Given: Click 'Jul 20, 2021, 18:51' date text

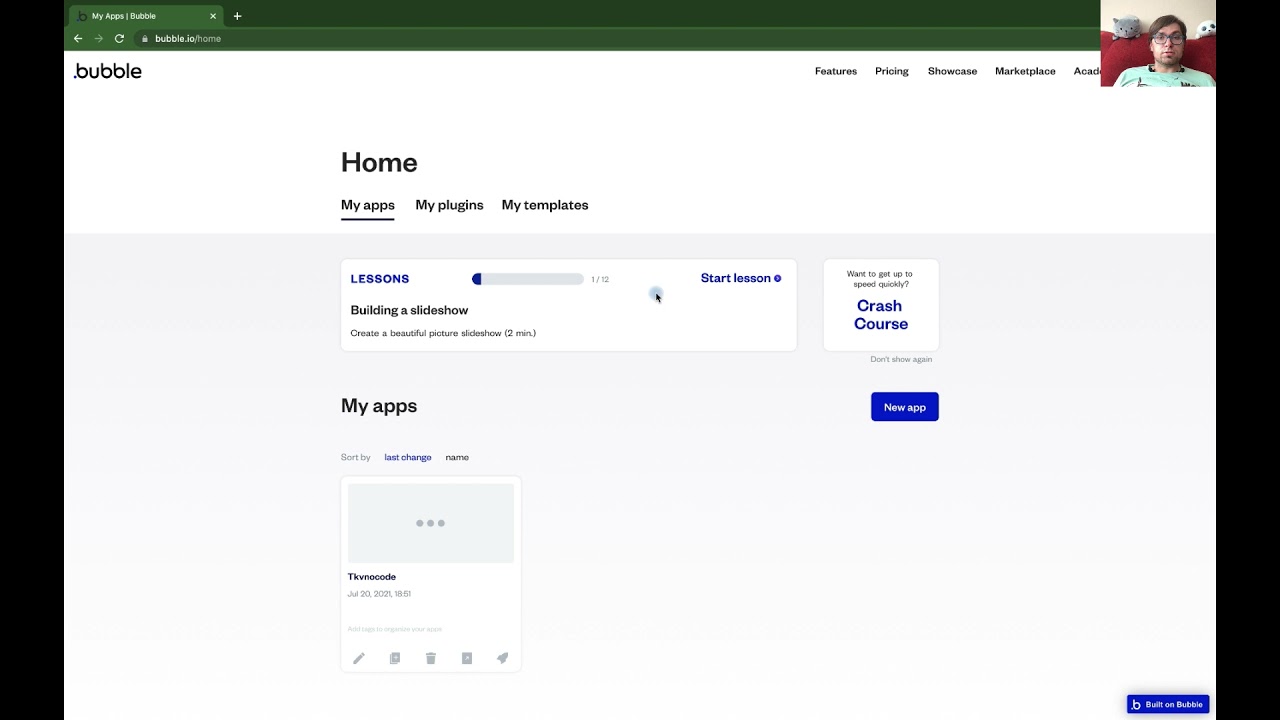Looking at the screenshot, I should pyautogui.click(x=379, y=594).
